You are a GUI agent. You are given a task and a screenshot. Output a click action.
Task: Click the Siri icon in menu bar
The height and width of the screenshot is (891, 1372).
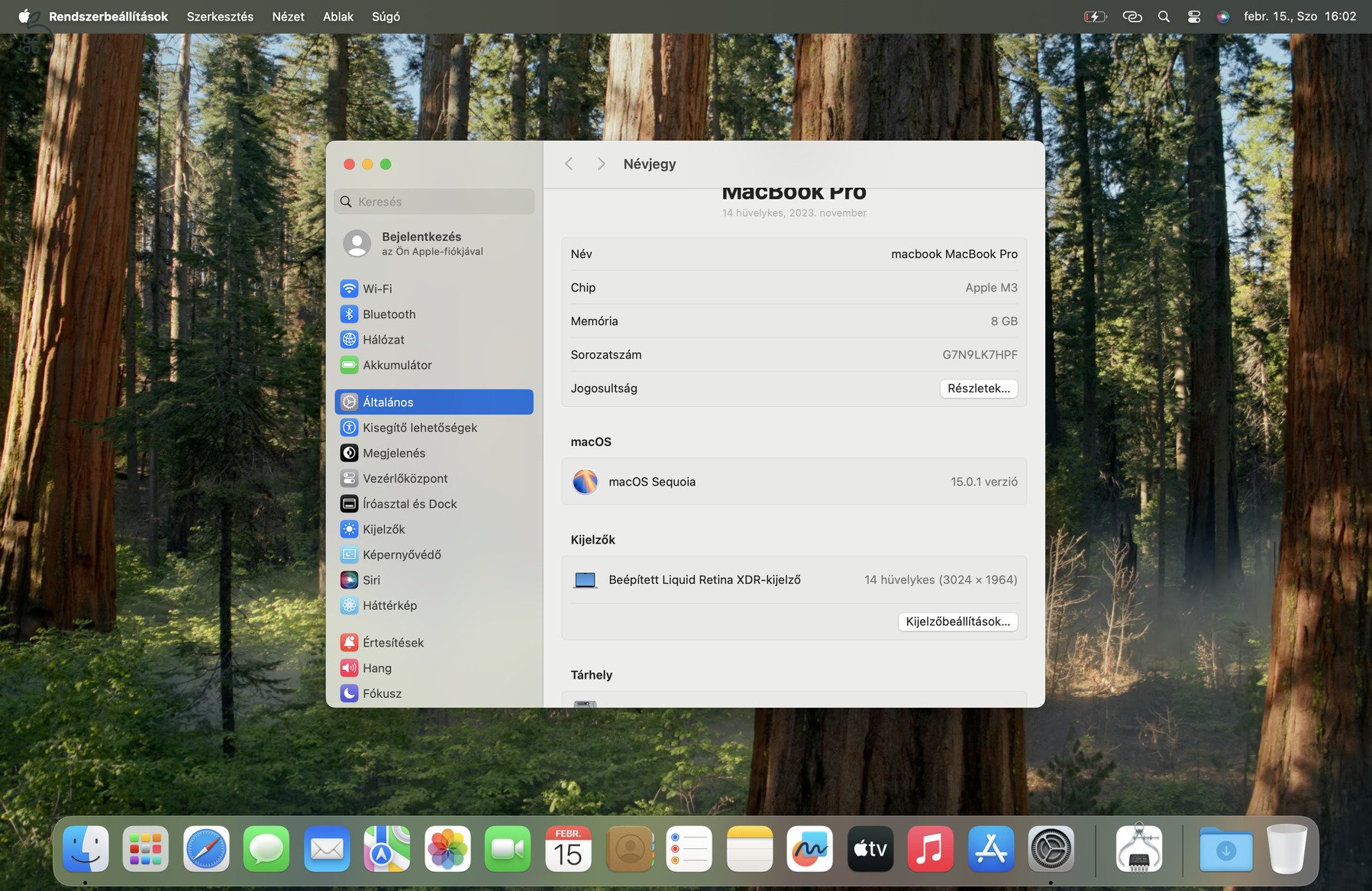[x=1223, y=16]
